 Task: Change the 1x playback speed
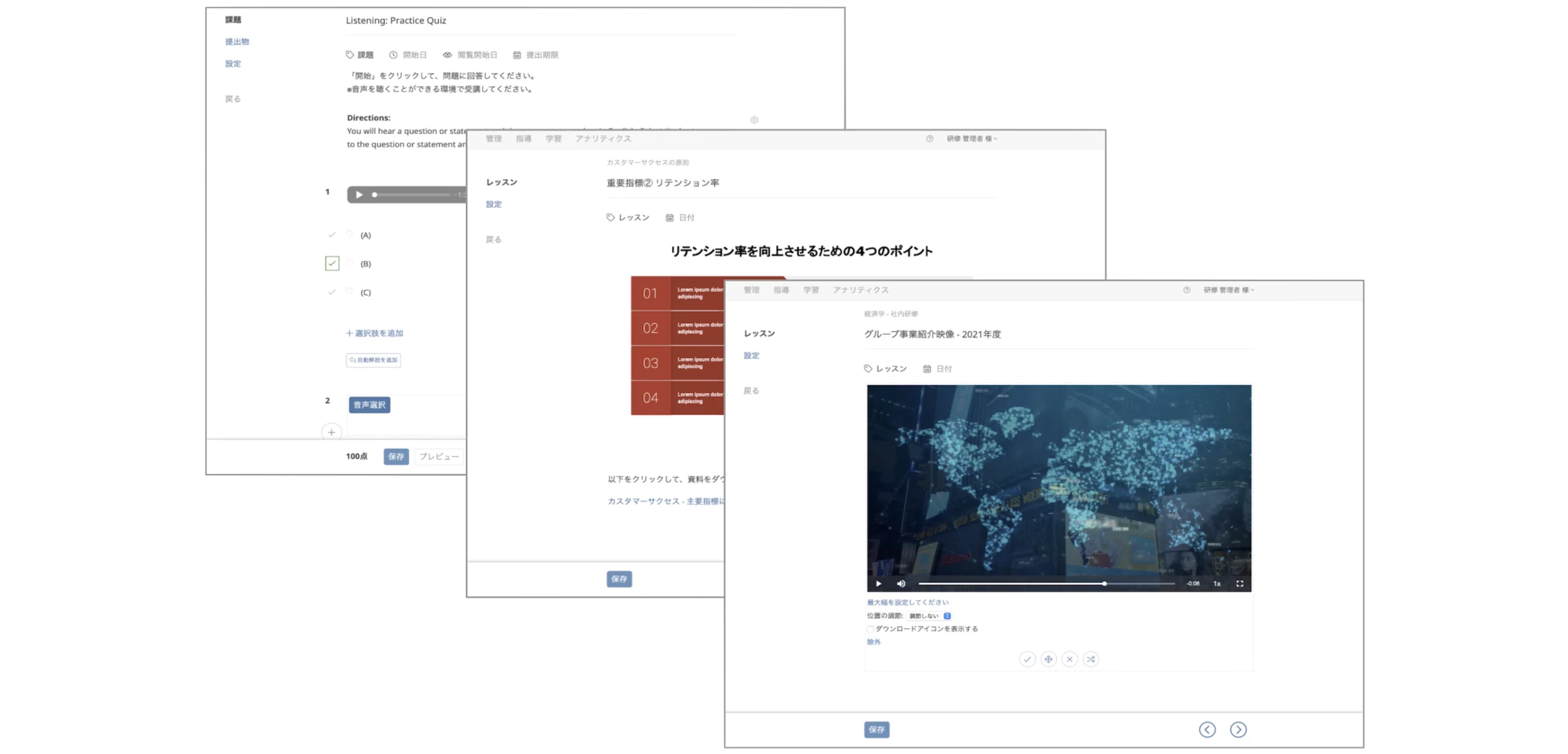pos(1216,583)
